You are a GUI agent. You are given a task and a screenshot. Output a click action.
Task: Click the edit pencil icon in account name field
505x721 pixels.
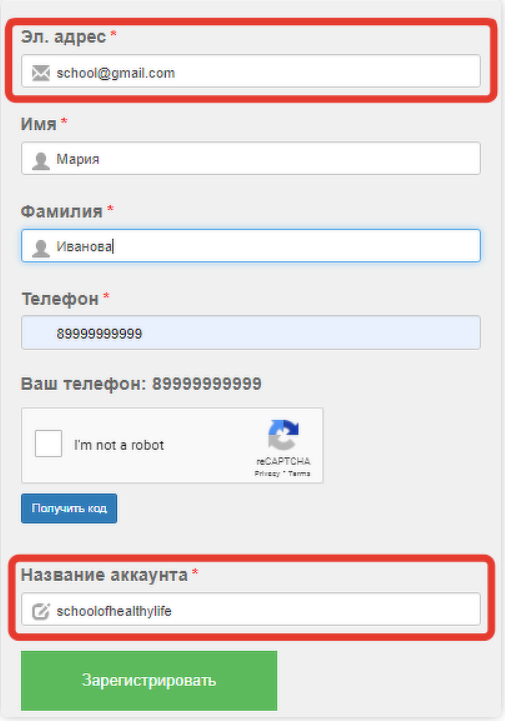pos(40,611)
